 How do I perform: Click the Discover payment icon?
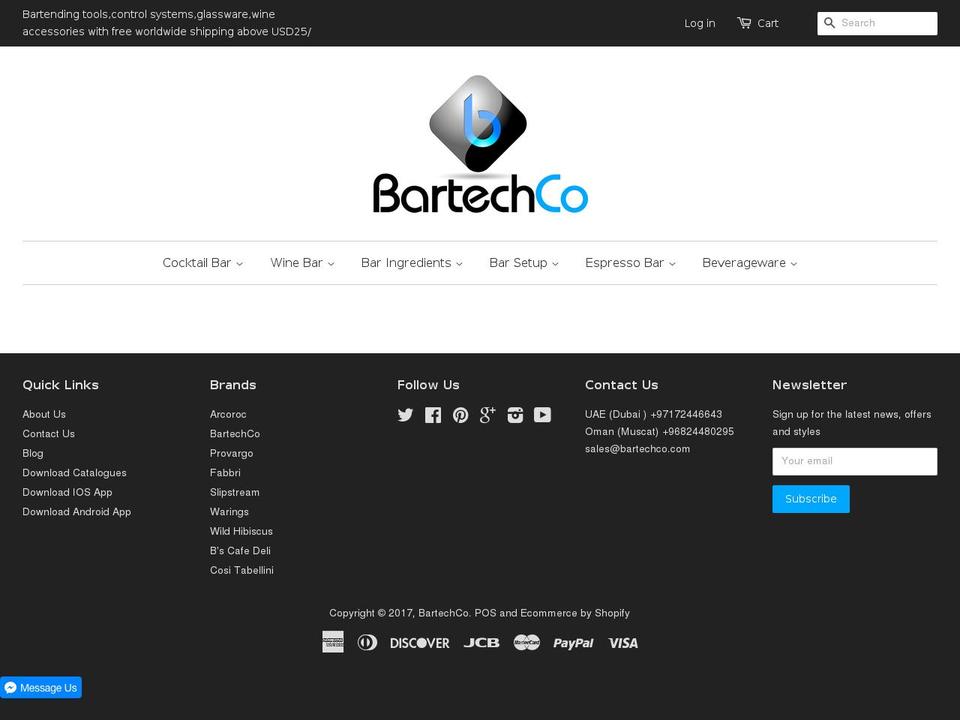coord(420,643)
